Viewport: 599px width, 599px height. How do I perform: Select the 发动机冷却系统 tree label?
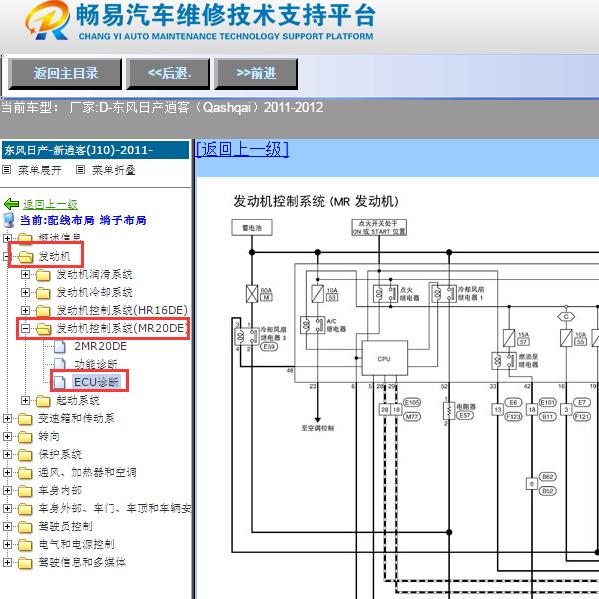94,292
